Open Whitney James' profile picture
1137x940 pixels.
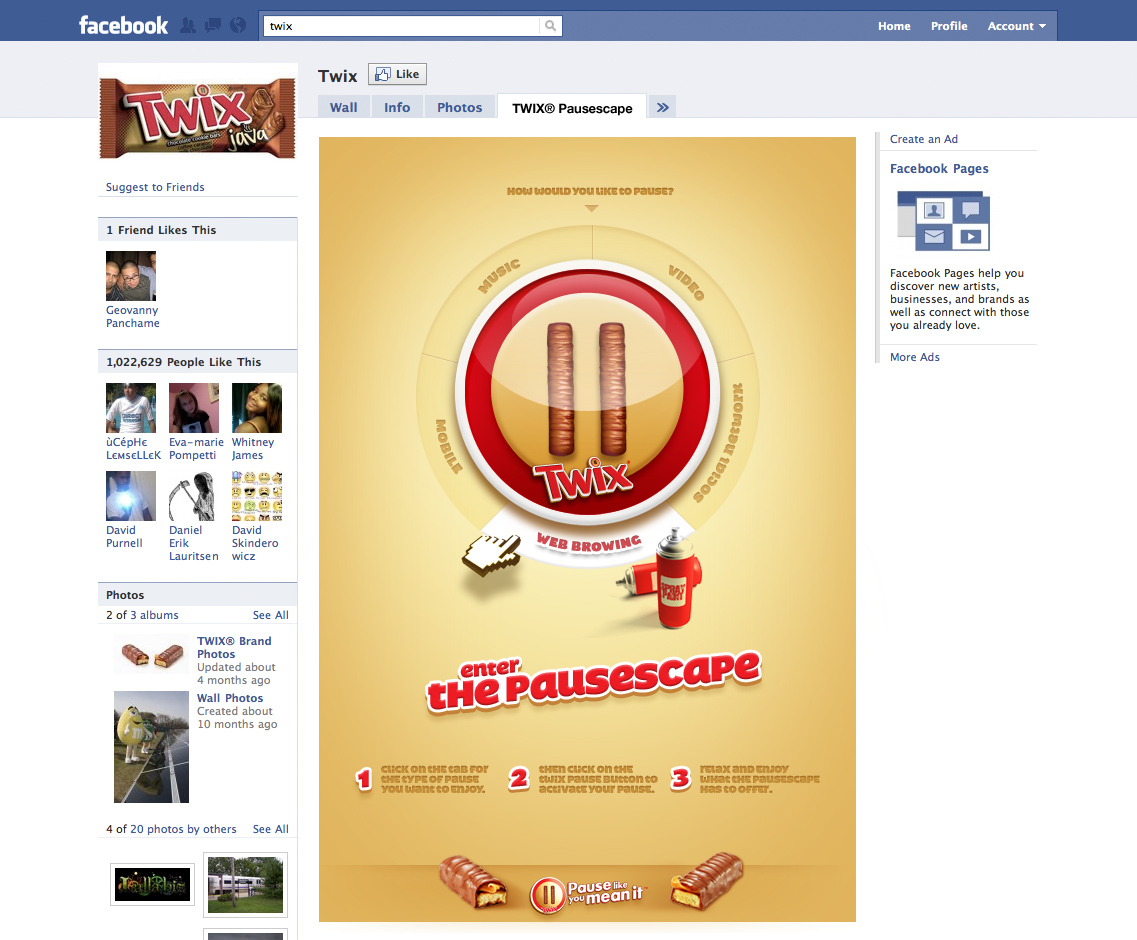pos(257,408)
